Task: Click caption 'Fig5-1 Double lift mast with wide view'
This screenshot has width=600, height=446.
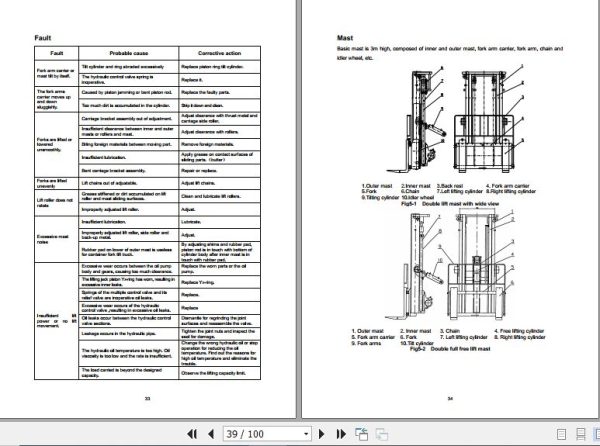Action: [x=450, y=204]
